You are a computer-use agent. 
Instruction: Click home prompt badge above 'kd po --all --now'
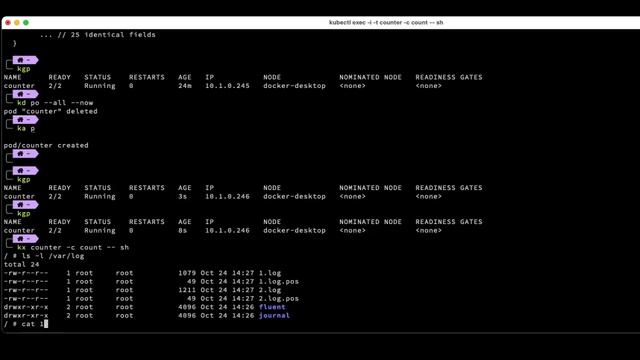25,94
